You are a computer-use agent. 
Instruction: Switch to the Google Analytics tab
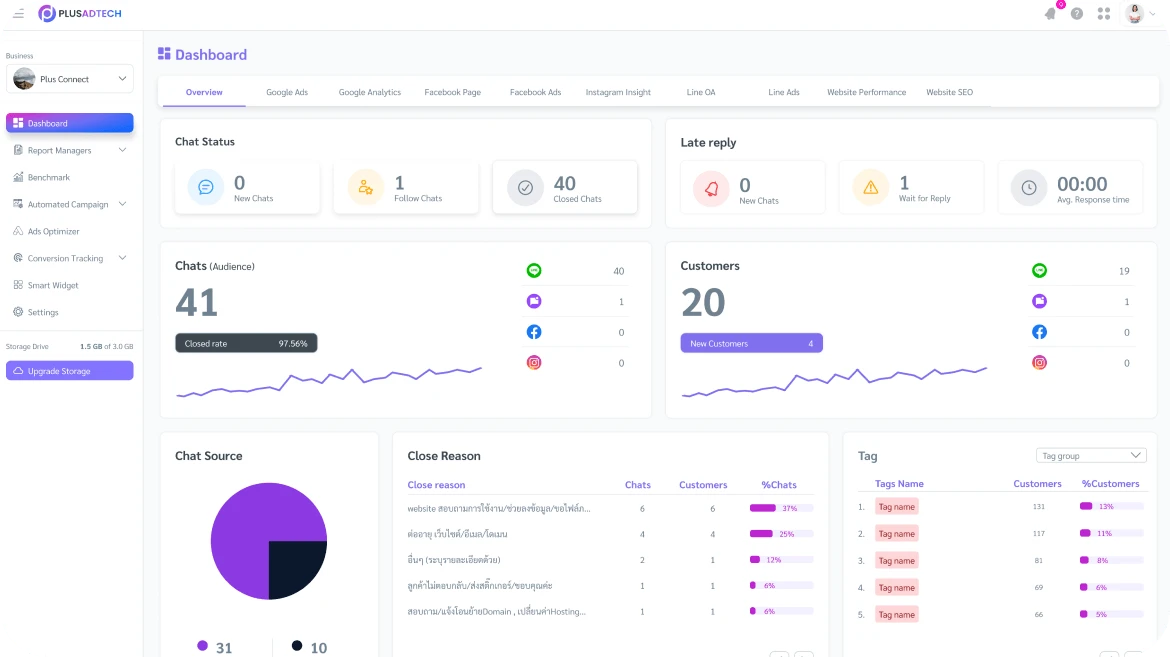tap(369, 92)
